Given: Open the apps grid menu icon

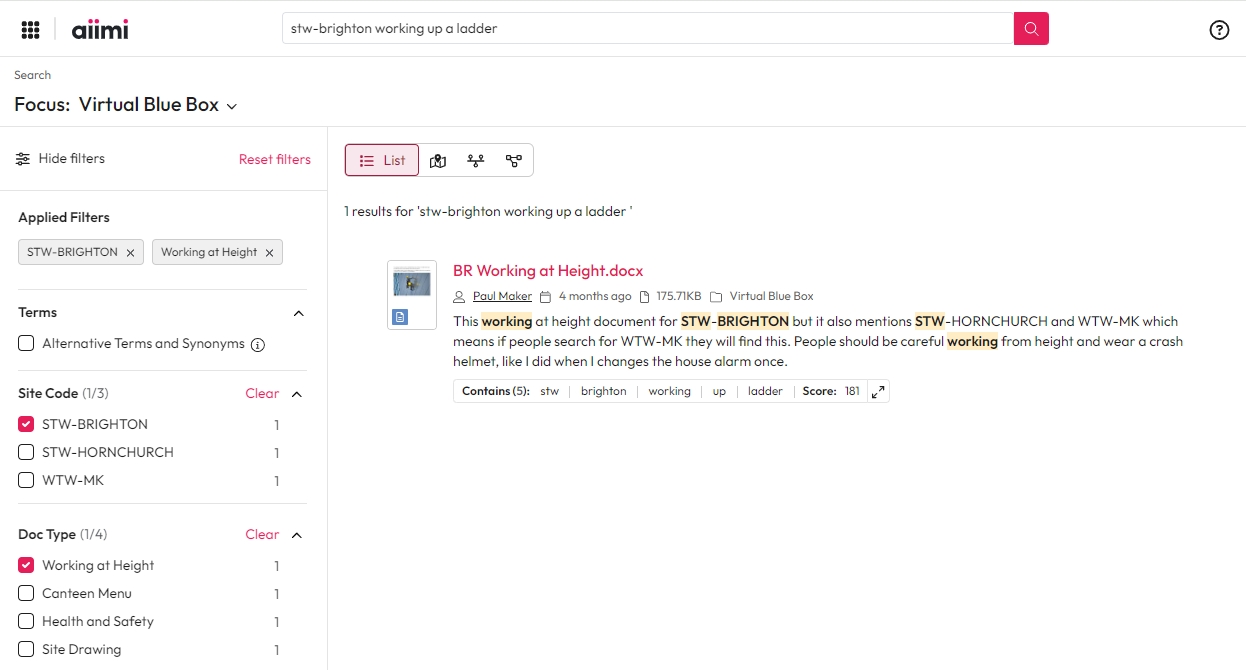Looking at the screenshot, I should 30,29.
